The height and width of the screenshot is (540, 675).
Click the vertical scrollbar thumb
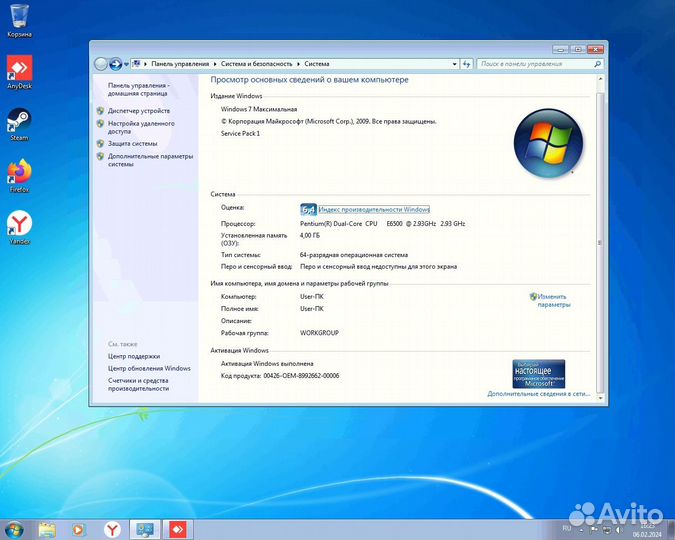[600, 242]
